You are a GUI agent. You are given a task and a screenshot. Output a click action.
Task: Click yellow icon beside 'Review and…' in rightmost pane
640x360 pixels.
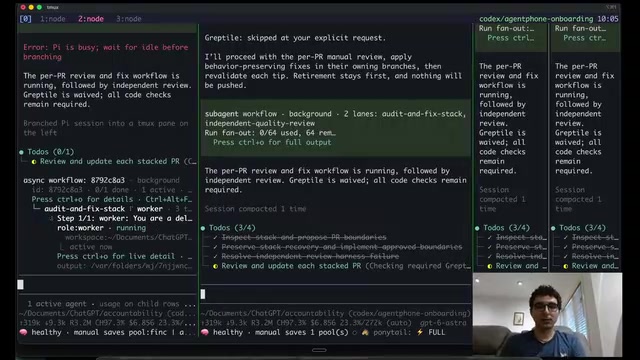point(566,266)
